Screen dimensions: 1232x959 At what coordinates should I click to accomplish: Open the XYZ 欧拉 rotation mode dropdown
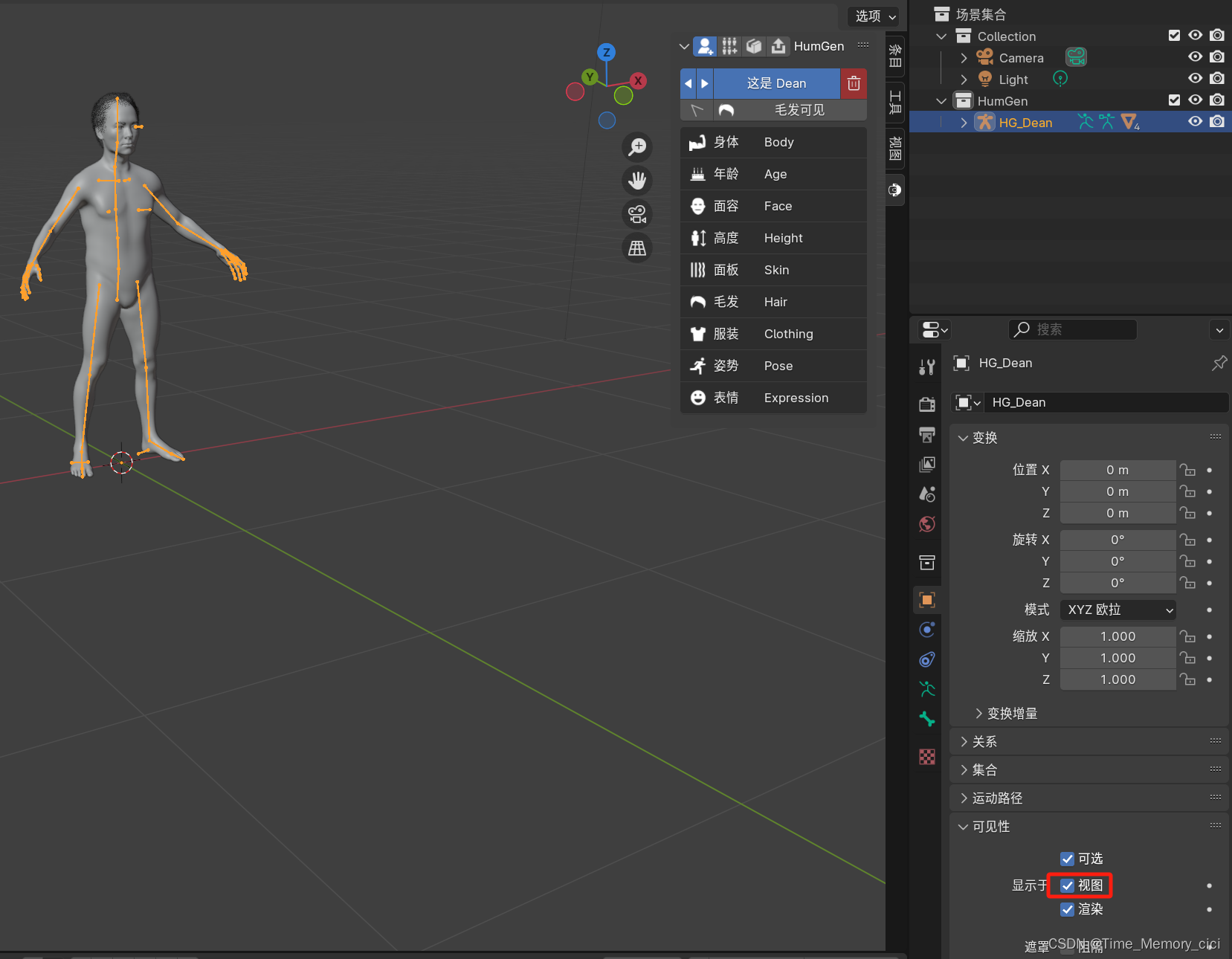(1118, 610)
